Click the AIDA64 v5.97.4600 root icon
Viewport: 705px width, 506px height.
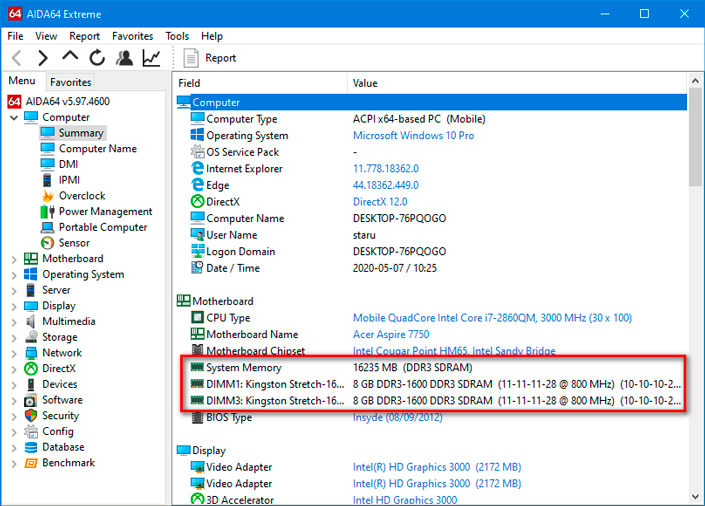[14, 101]
